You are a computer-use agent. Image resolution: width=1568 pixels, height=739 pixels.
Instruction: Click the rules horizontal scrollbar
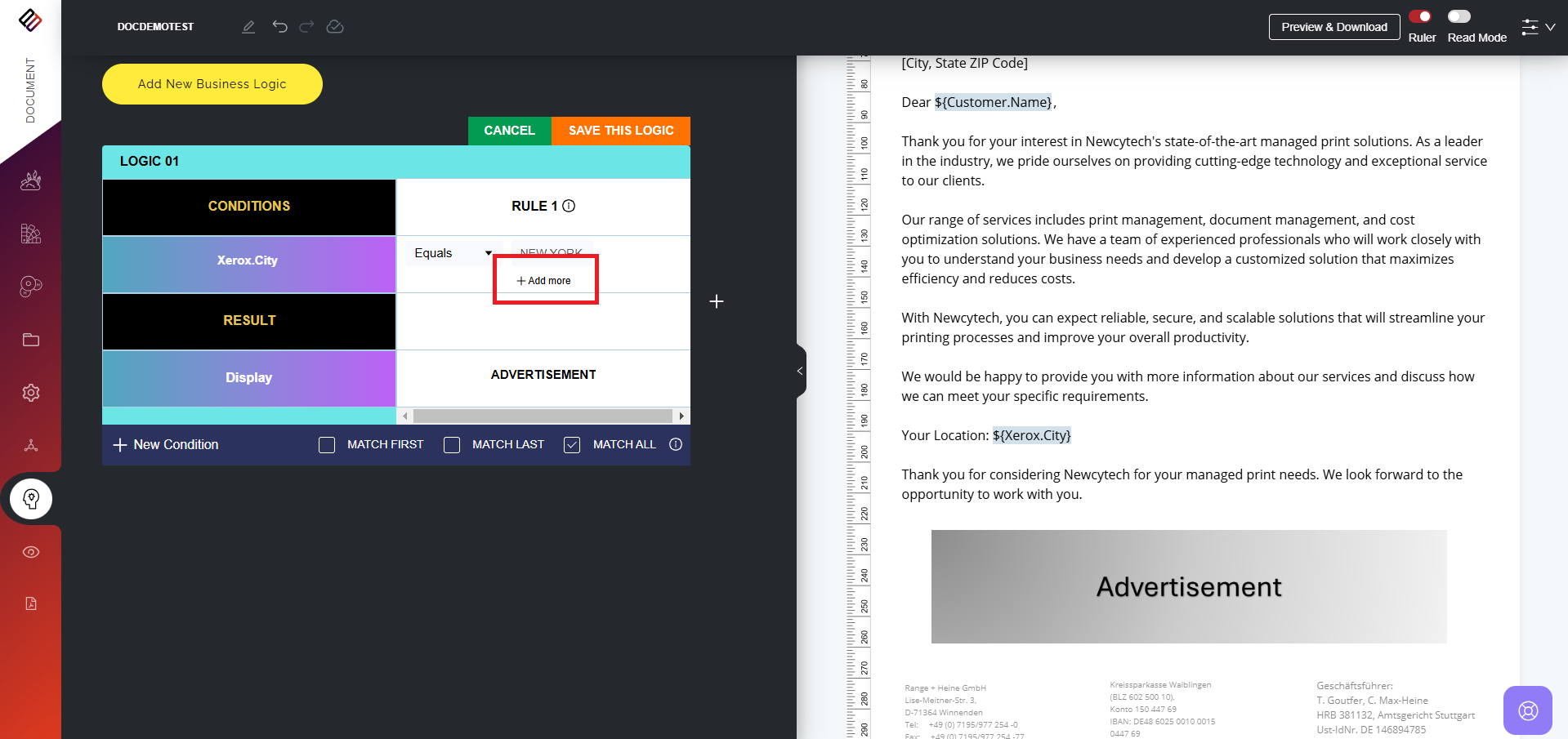[x=543, y=416]
